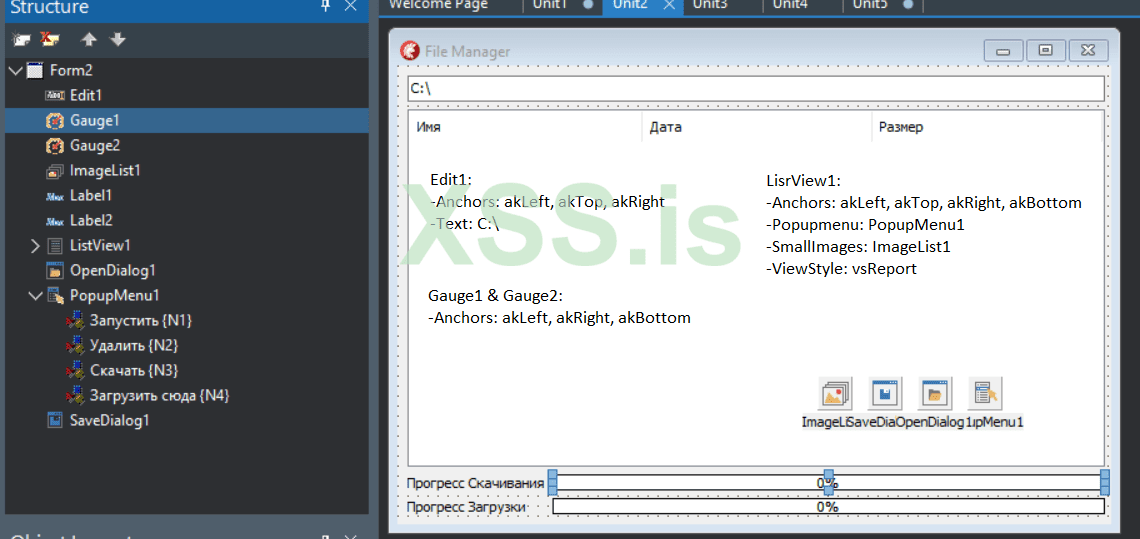Minimize the File Manager form
The image size is (1140, 539).
coord(1004,50)
